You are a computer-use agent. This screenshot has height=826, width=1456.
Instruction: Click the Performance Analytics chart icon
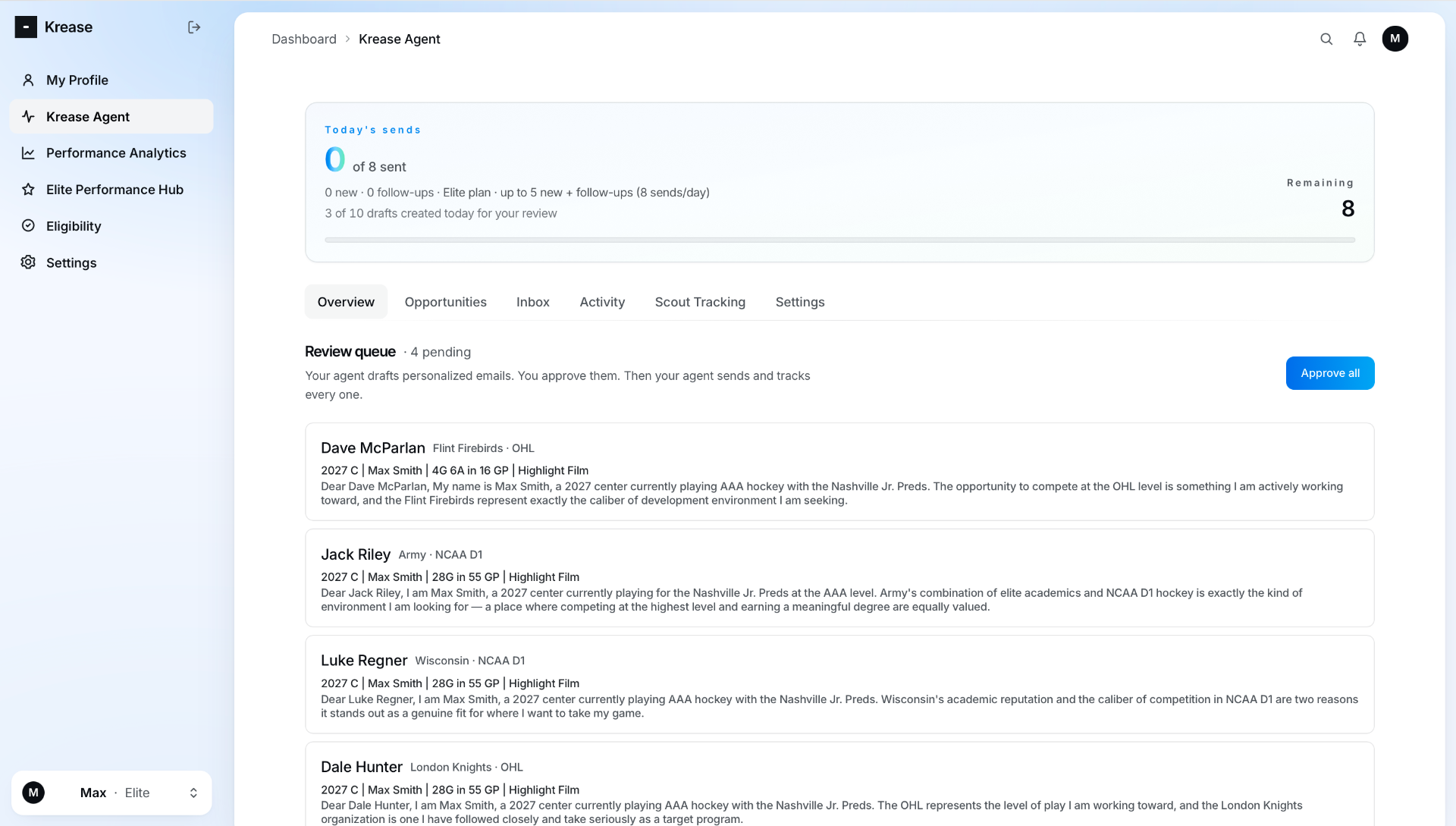(28, 152)
